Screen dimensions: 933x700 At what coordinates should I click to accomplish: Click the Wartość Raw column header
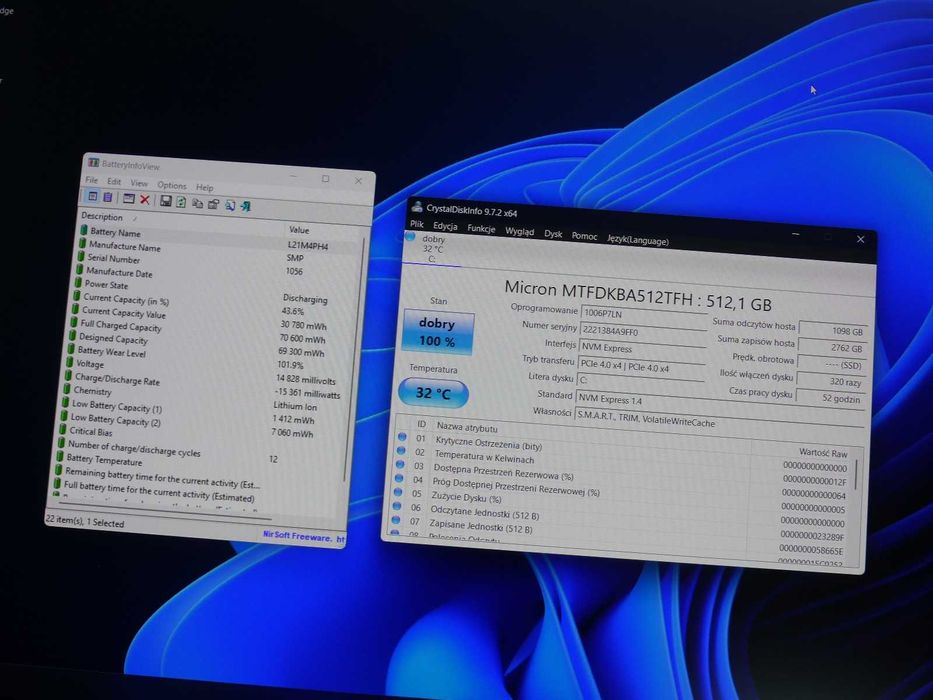click(823, 453)
